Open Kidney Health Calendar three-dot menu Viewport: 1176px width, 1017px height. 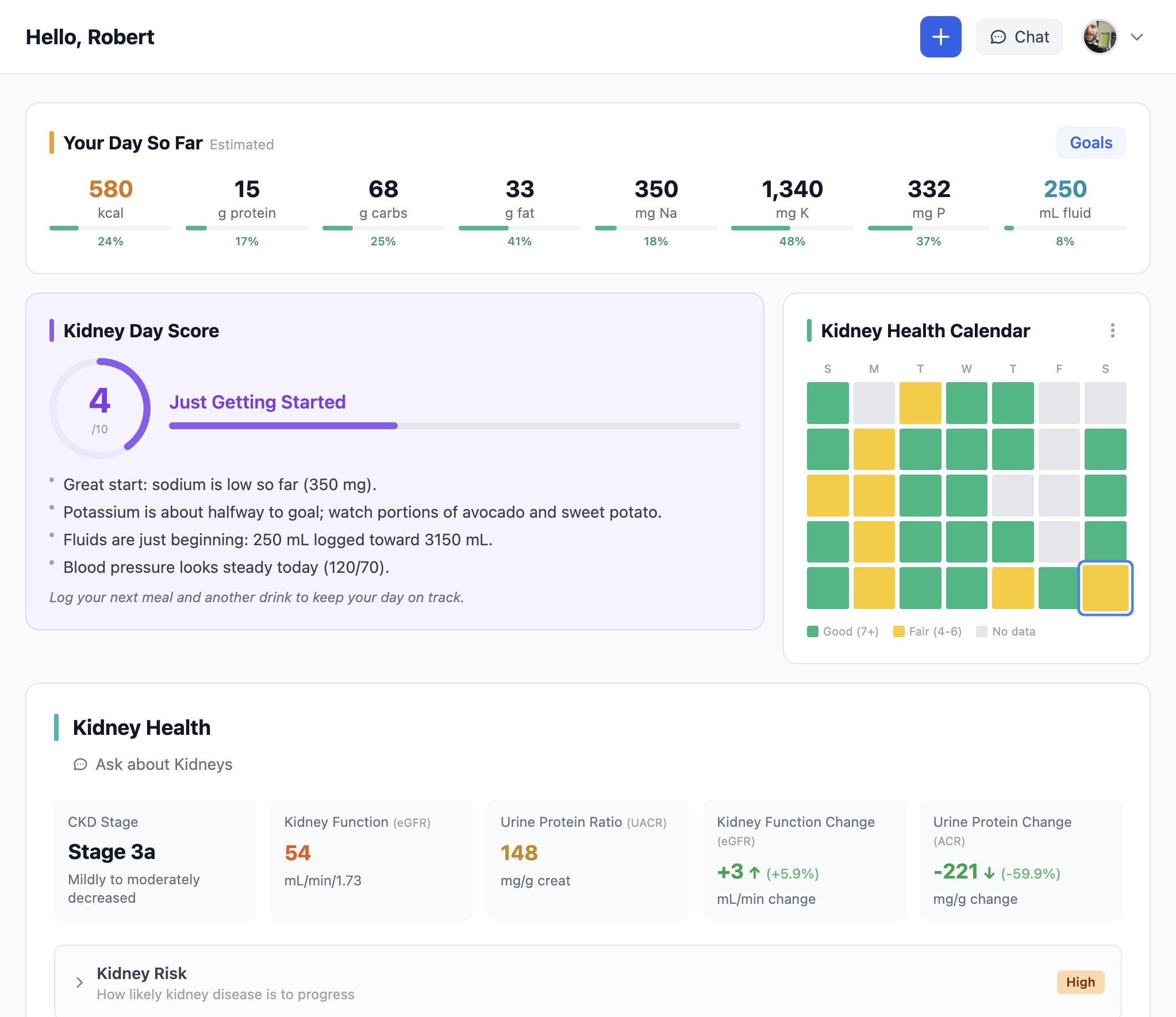click(x=1112, y=330)
